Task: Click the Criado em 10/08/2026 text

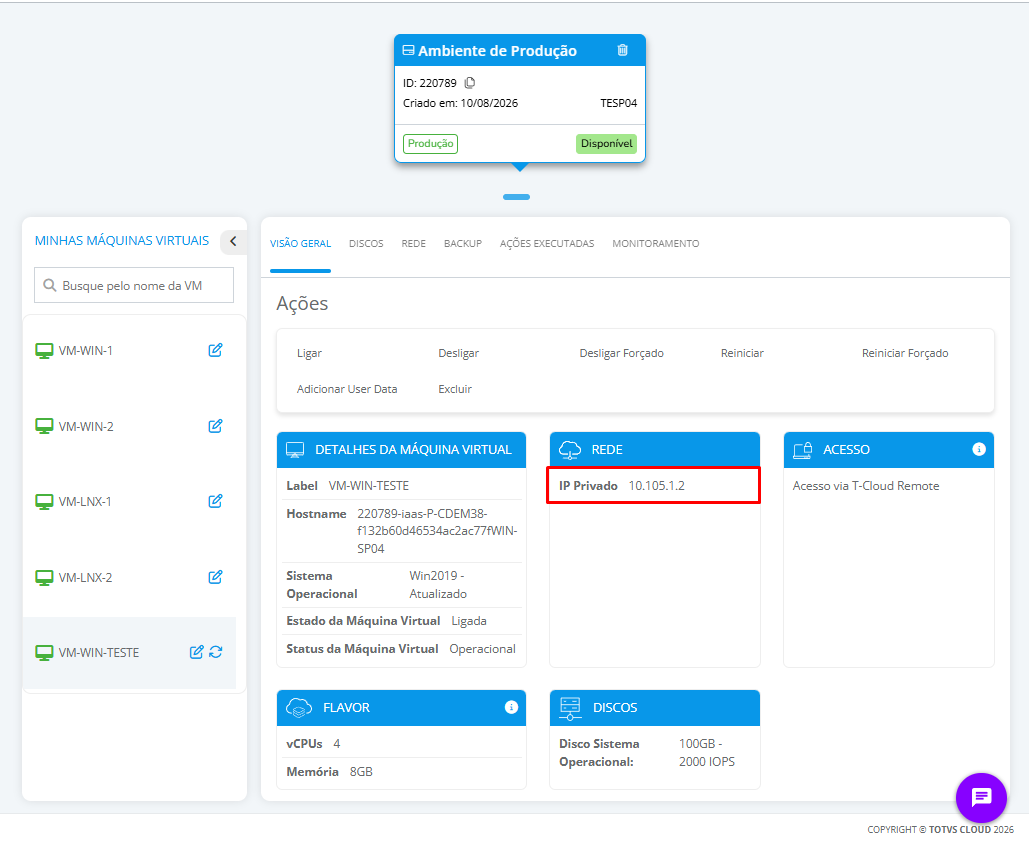Action: [460, 103]
